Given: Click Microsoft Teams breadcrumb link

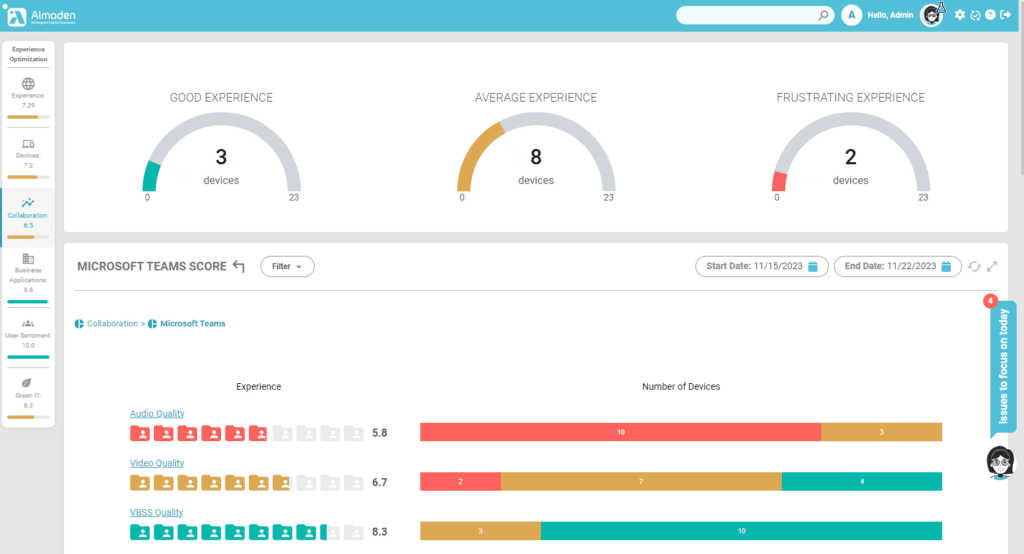Looking at the screenshot, I should [x=193, y=323].
